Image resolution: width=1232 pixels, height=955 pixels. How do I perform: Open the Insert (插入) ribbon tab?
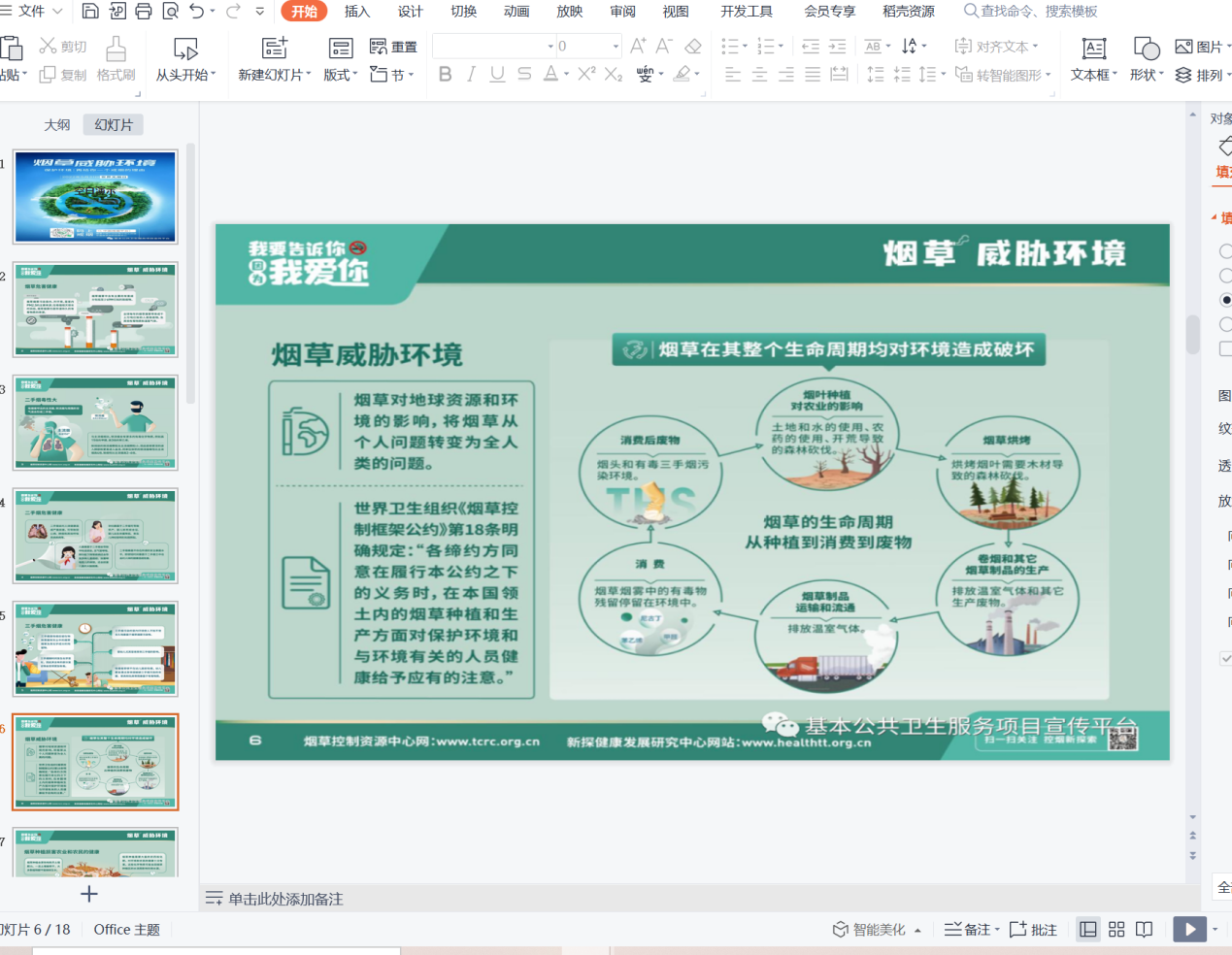pos(357,11)
